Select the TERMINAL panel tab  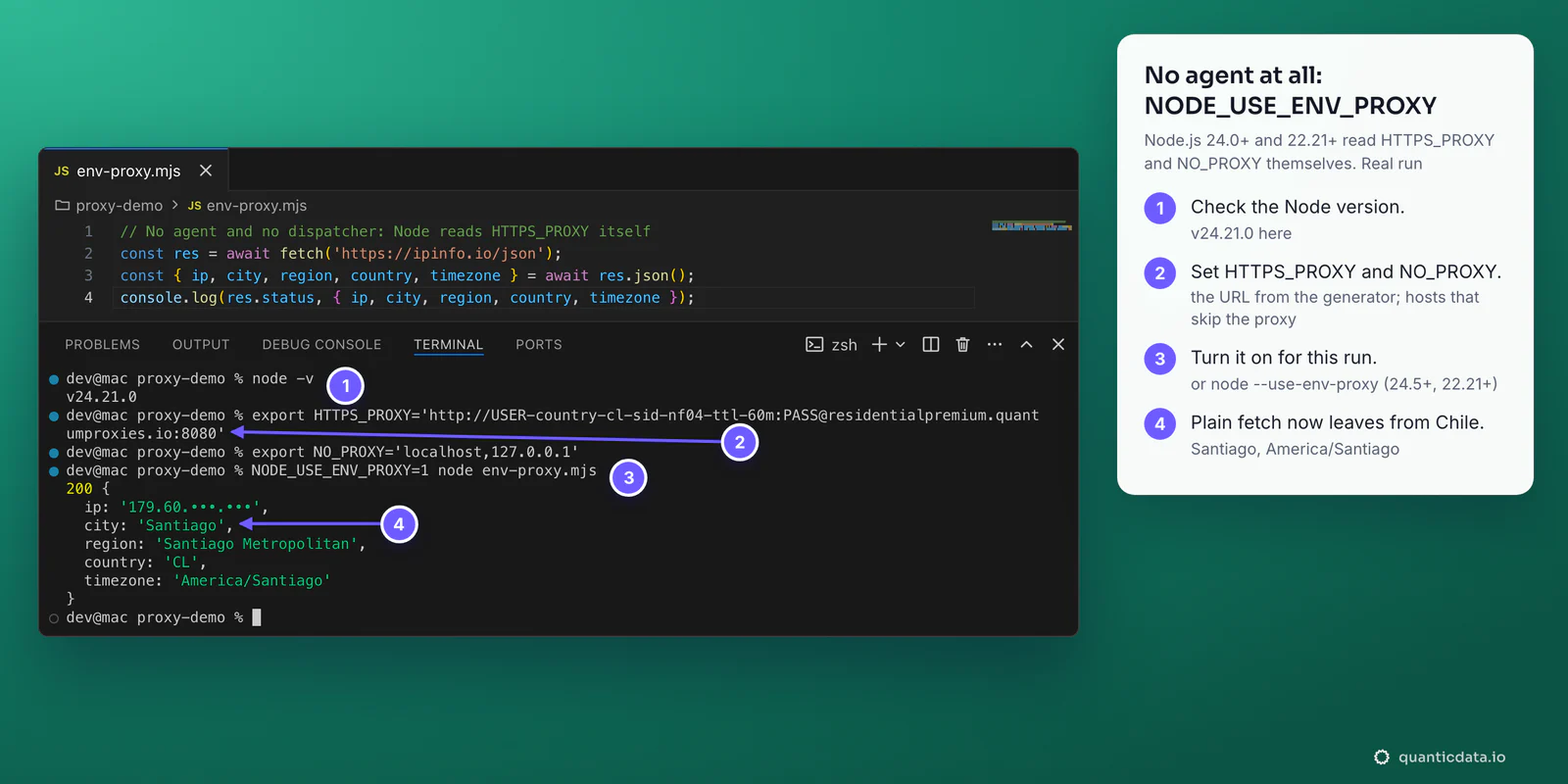[449, 345]
